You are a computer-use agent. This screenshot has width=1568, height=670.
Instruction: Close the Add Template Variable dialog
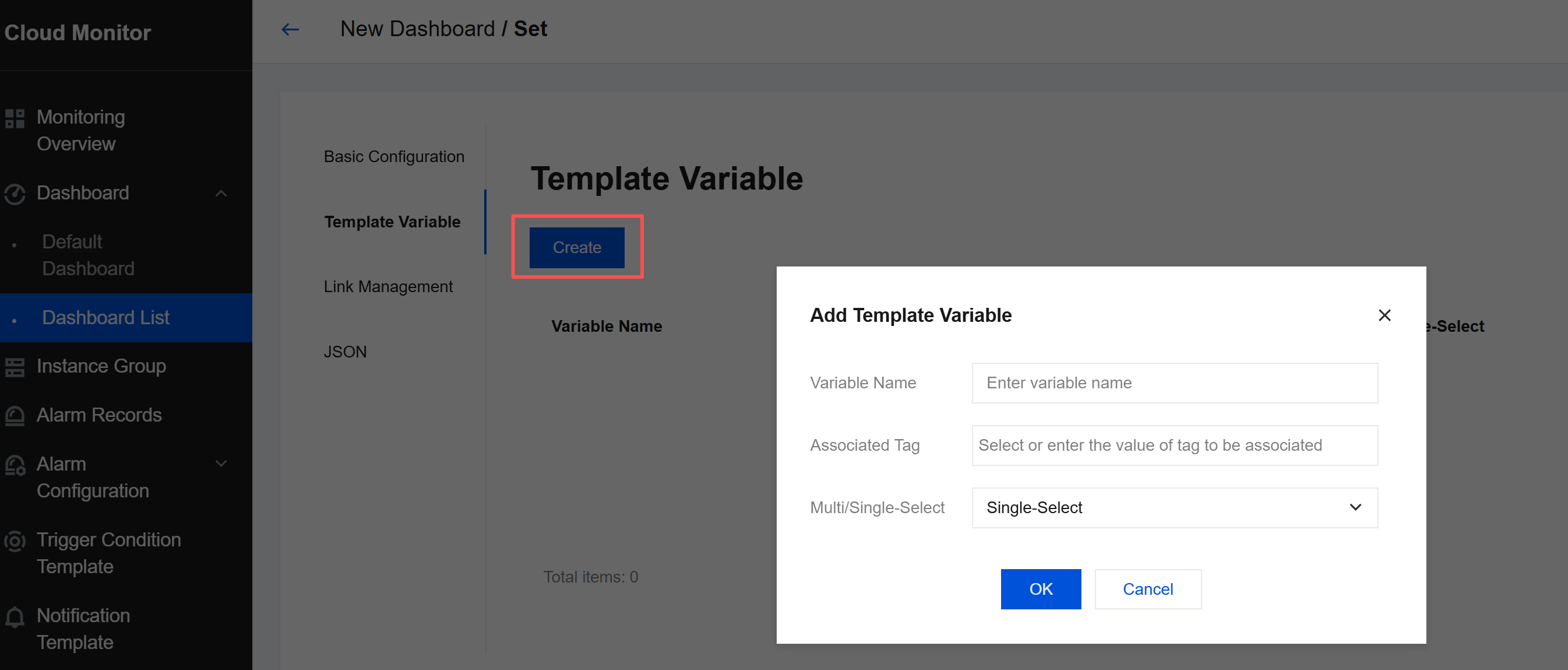1384,315
